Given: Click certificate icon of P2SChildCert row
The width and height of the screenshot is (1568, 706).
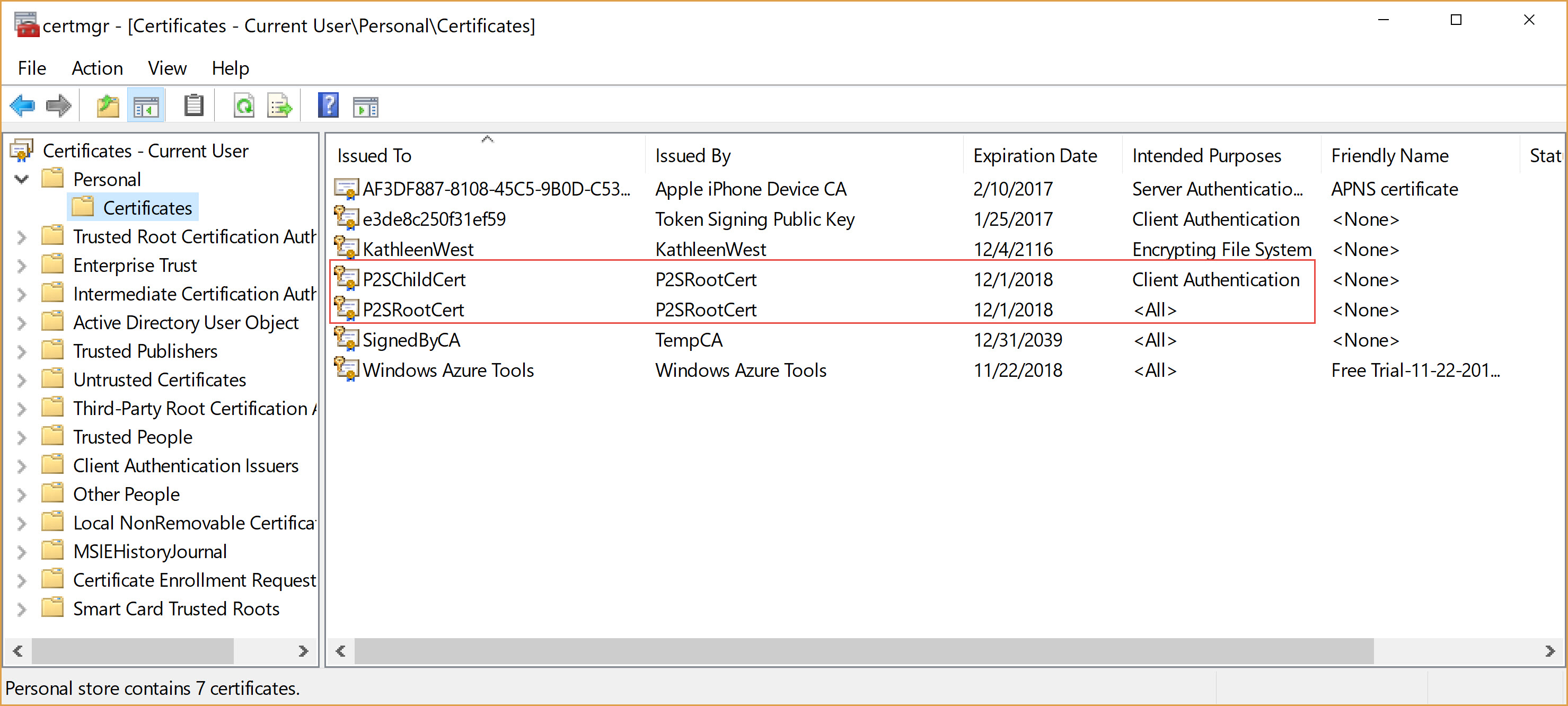Looking at the screenshot, I should [346, 279].
